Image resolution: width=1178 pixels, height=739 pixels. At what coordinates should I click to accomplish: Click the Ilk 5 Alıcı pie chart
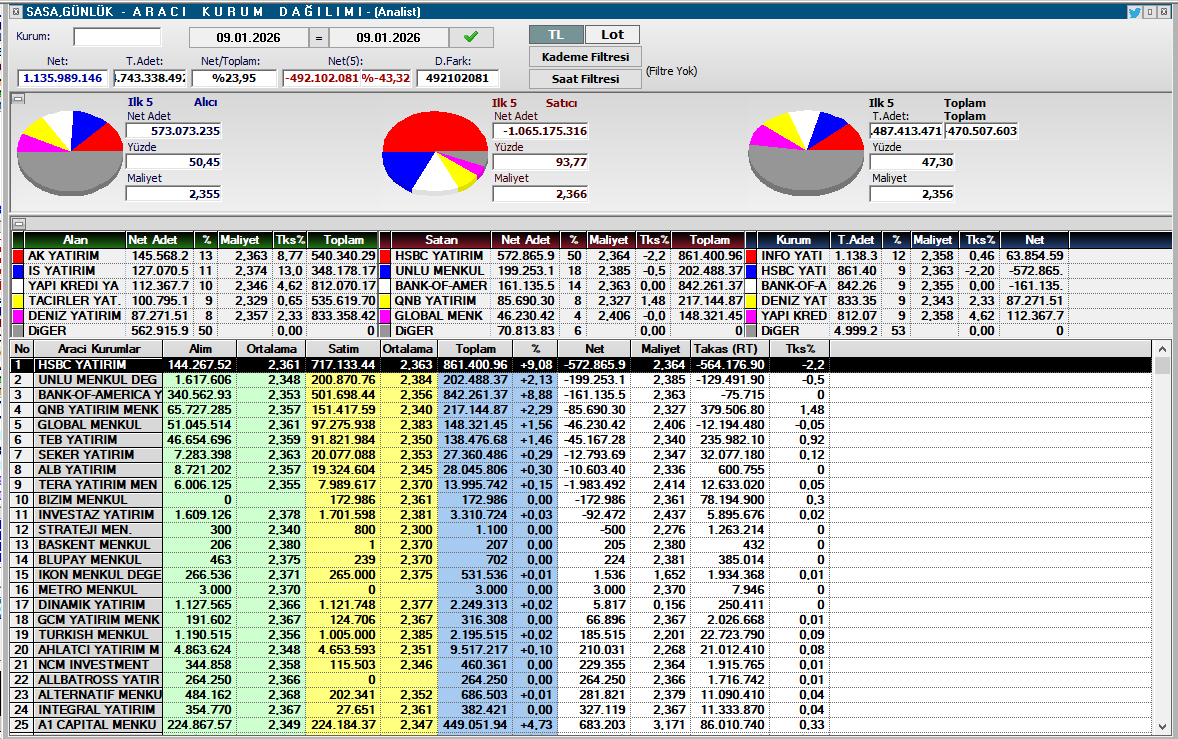tap(69, 152)
